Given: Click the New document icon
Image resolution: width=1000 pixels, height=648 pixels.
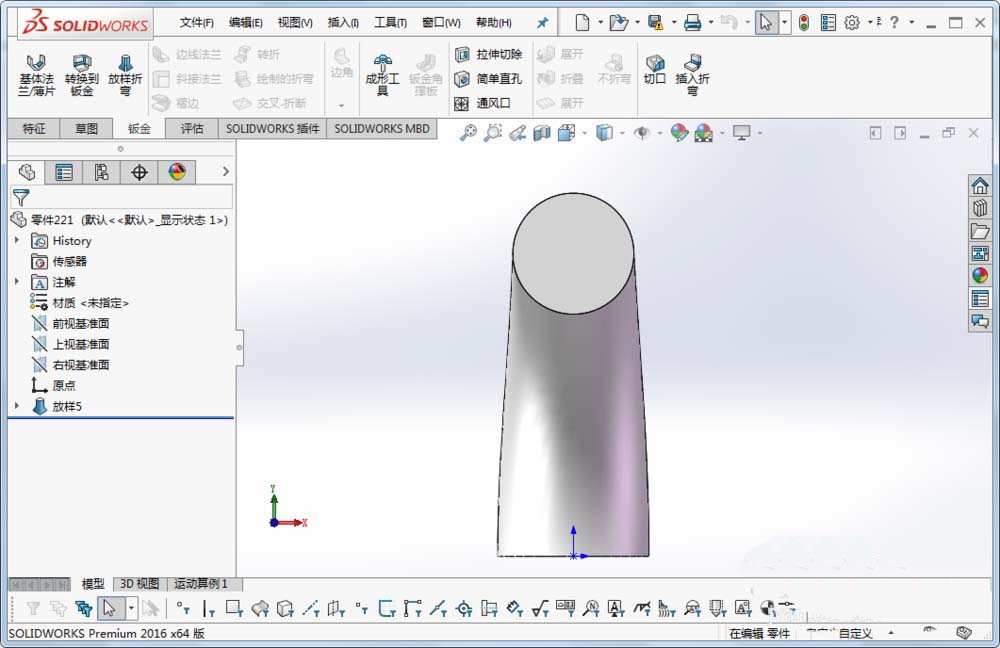Looking at the screenshot, I should point(582,23).
